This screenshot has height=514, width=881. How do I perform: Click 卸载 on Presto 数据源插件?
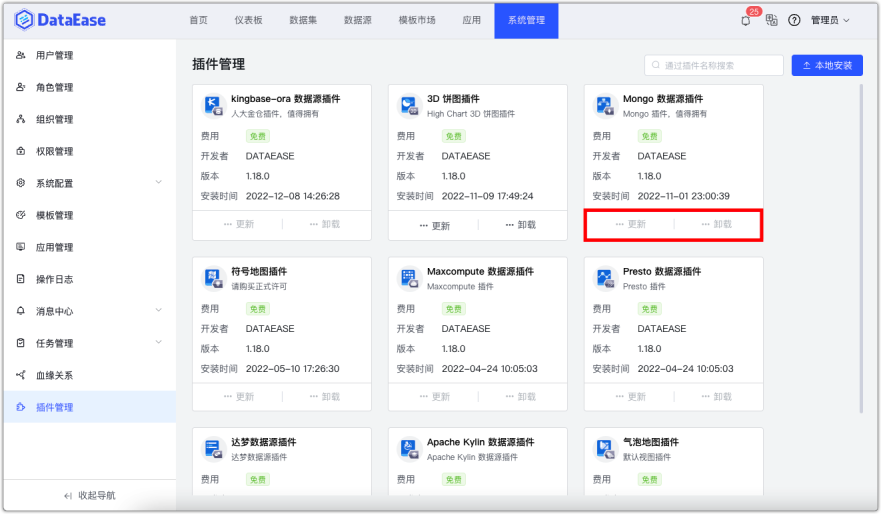coord(716,397)
